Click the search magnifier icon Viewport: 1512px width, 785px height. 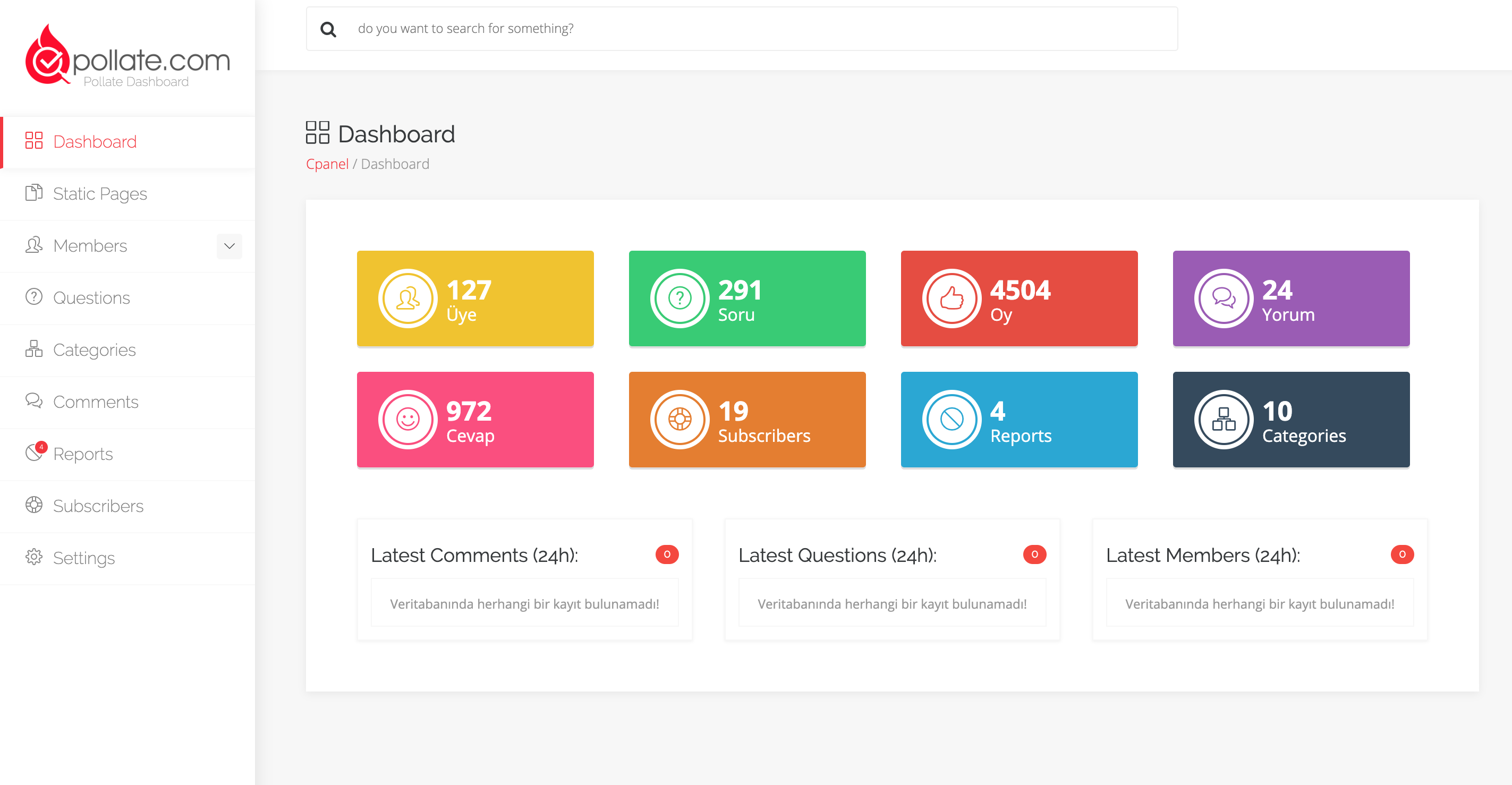tap(329, 28)
